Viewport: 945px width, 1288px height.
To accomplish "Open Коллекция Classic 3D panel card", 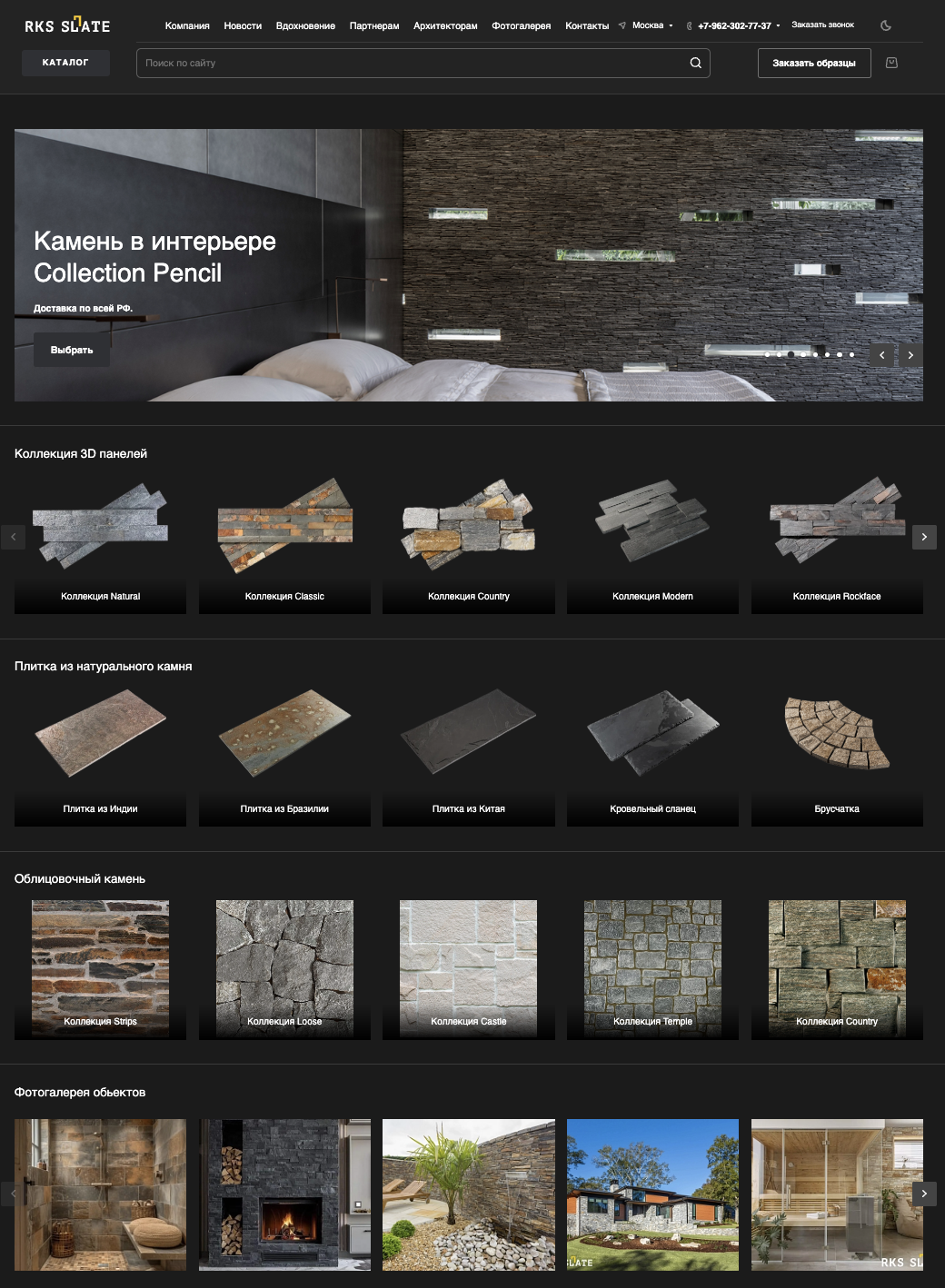I will pos(284,543).
